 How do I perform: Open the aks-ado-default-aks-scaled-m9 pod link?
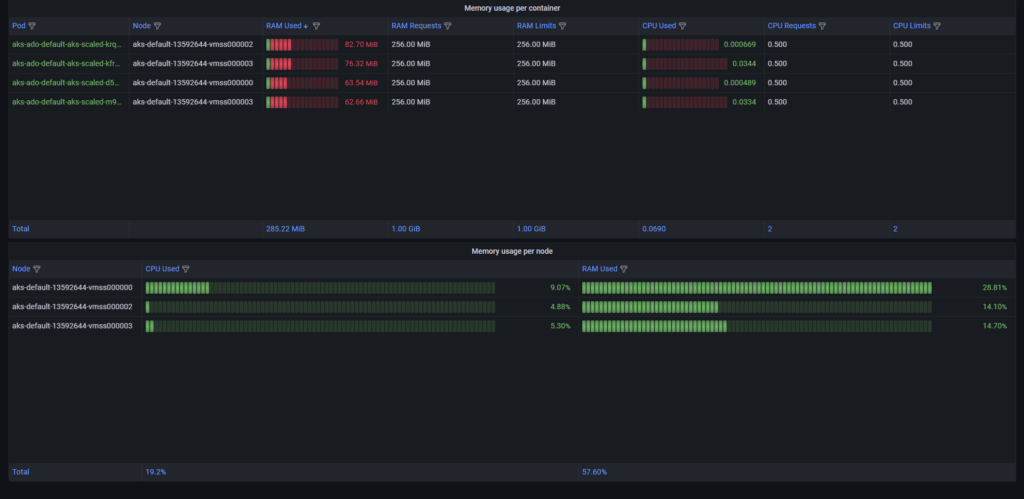66,102
